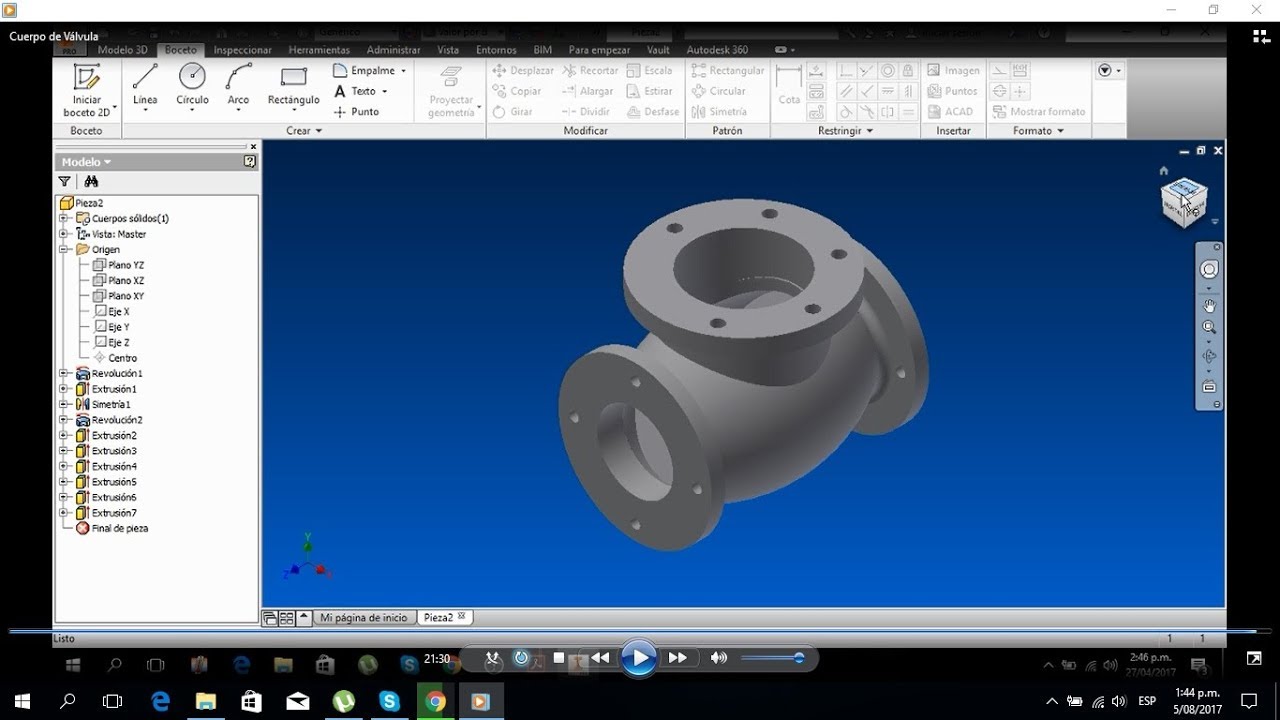Image resolution: width=1280 pixels, height=720 pixels.
Task: Select Final de pieza in the browser
Action: (x=112, y=528)
